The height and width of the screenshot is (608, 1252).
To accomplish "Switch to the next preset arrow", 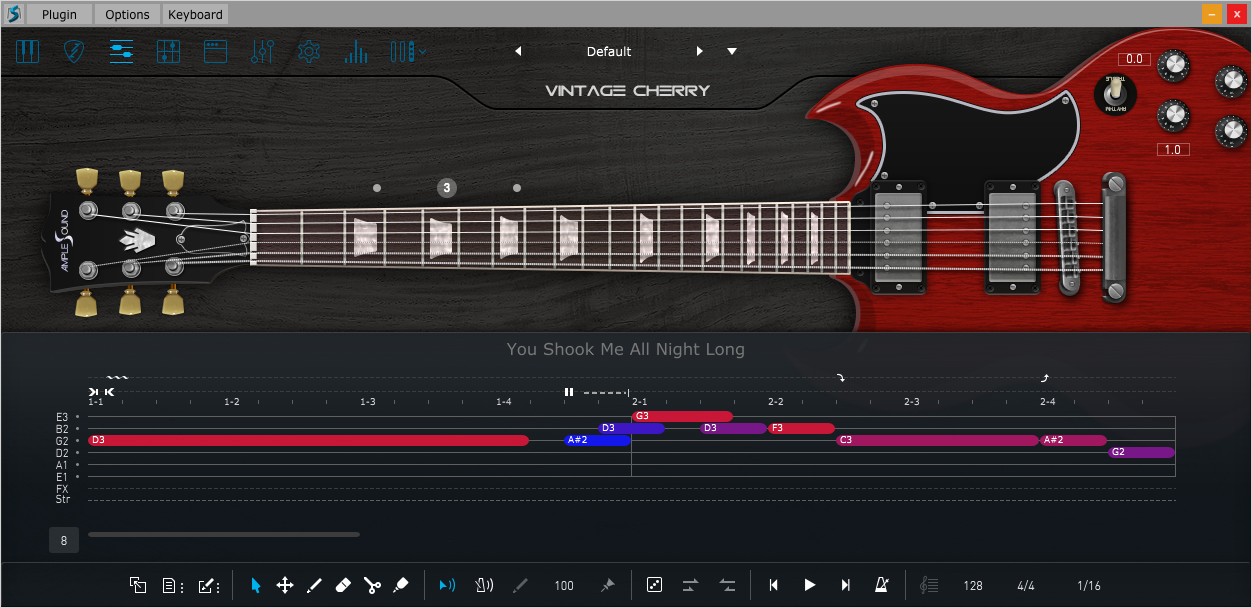I will coord(700,51).
